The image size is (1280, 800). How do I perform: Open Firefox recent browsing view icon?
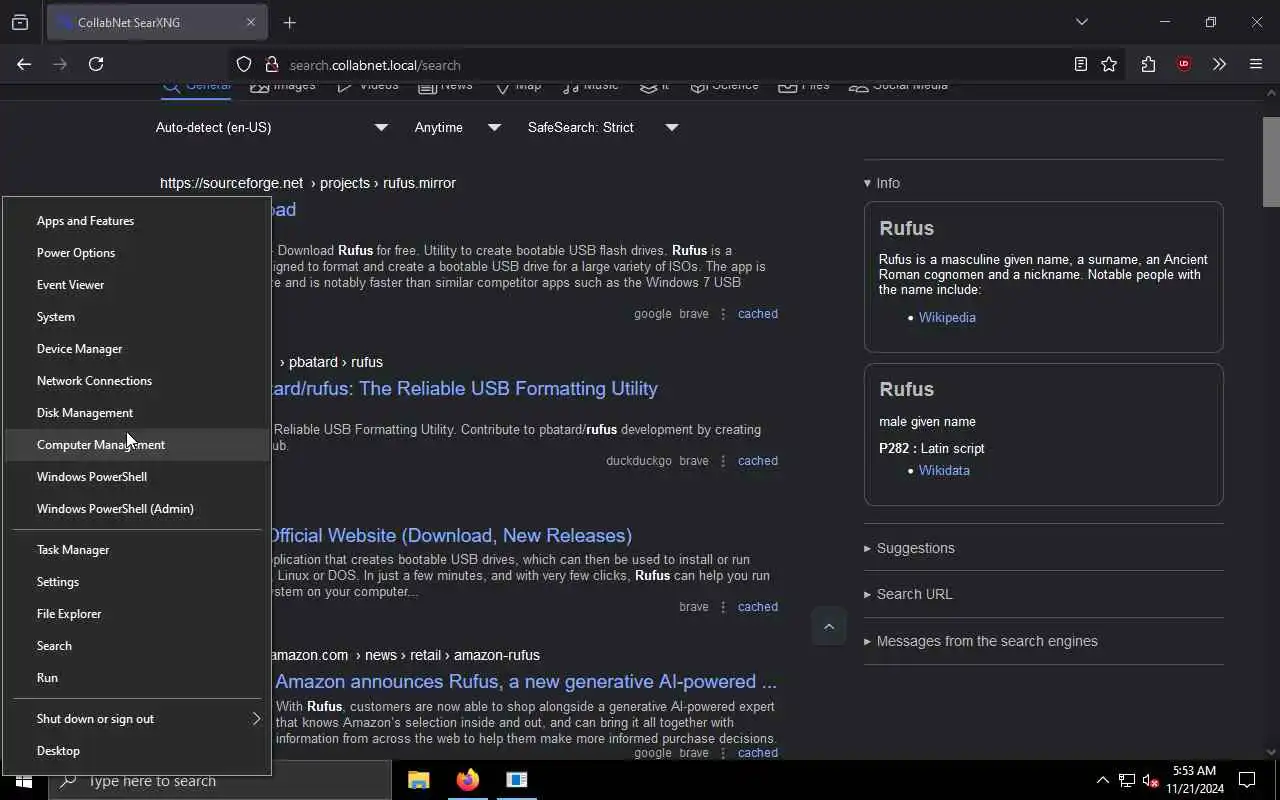coord(20,22)
